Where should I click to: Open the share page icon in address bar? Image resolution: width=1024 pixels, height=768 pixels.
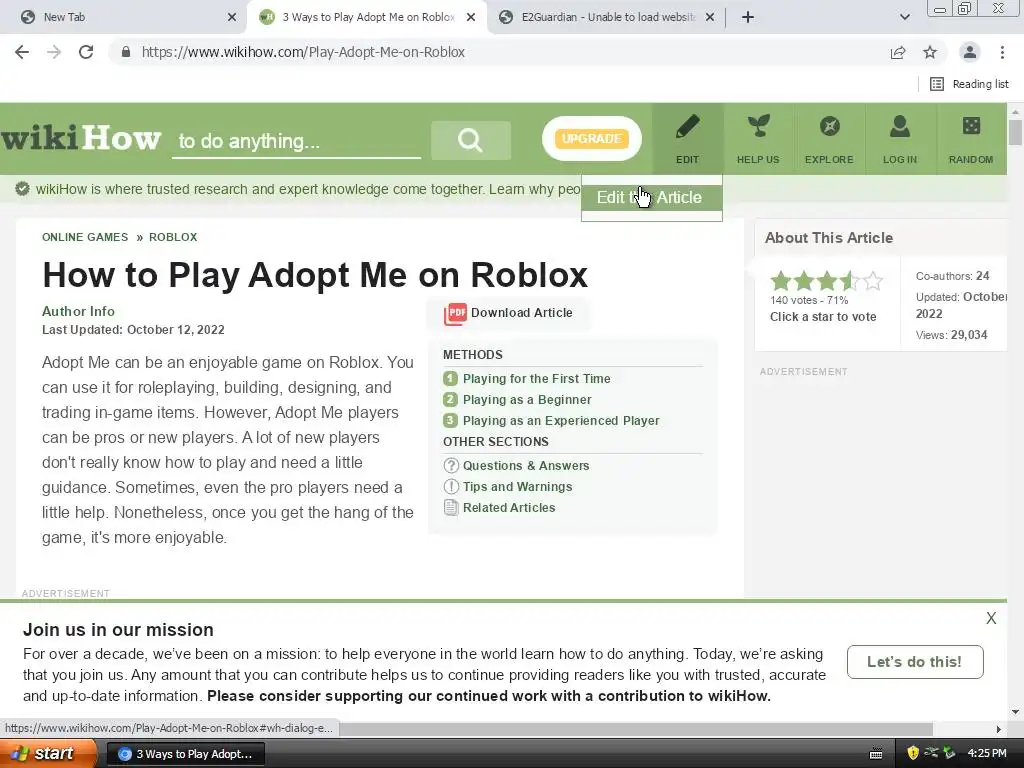tap(898, 52)
